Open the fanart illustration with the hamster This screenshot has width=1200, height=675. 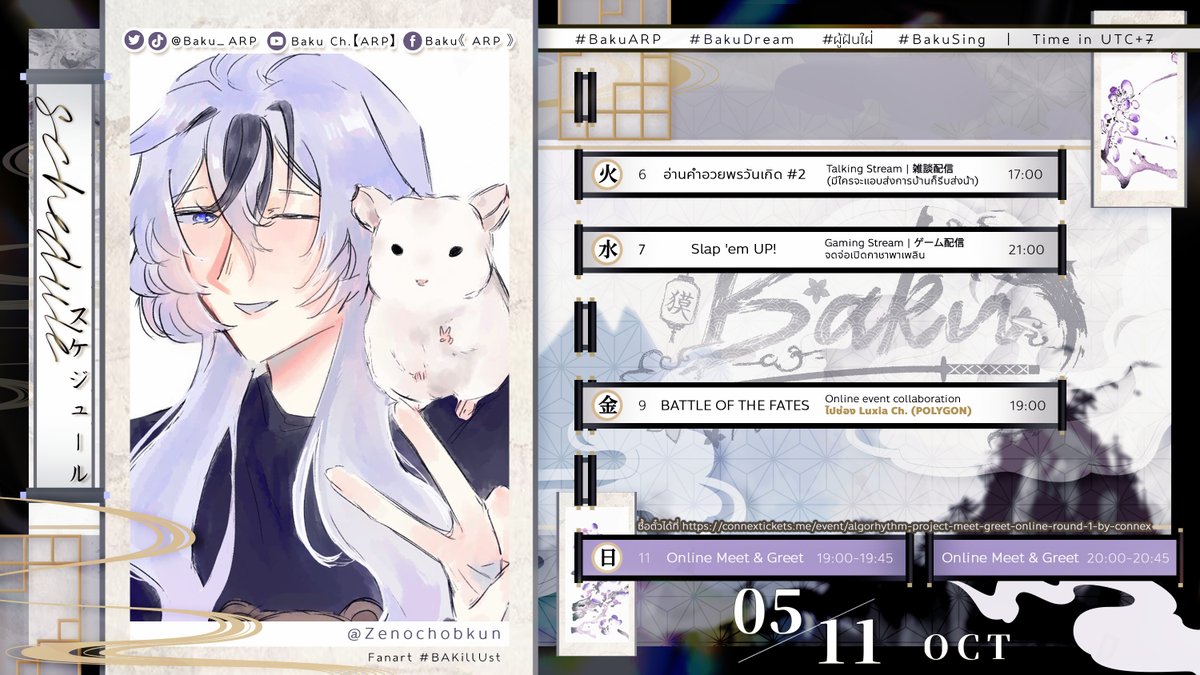319,337
